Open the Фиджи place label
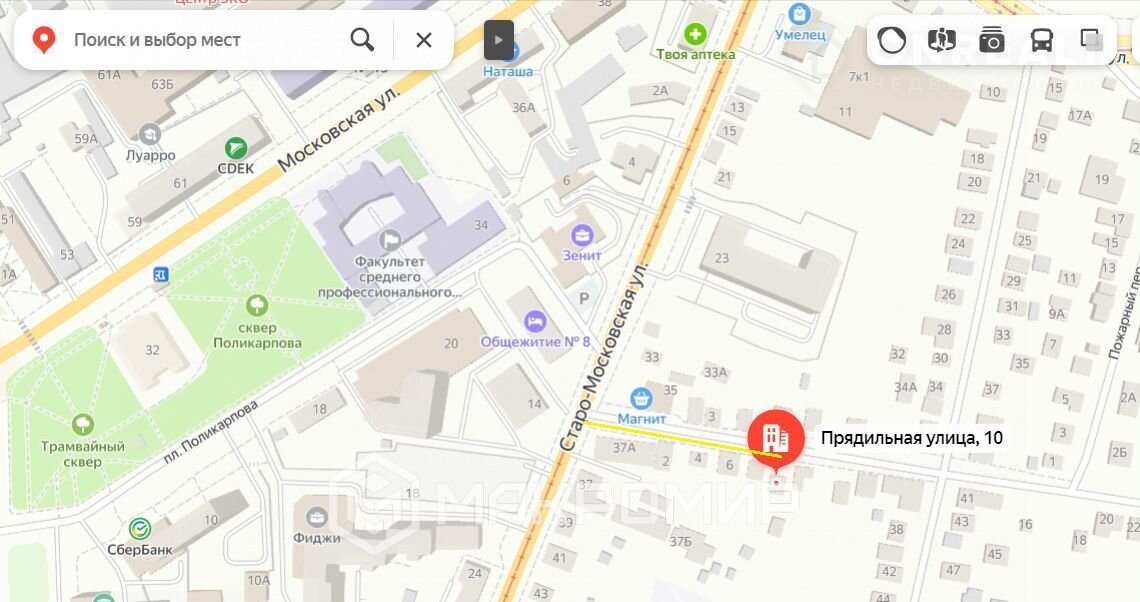 [x=317, y=538]
